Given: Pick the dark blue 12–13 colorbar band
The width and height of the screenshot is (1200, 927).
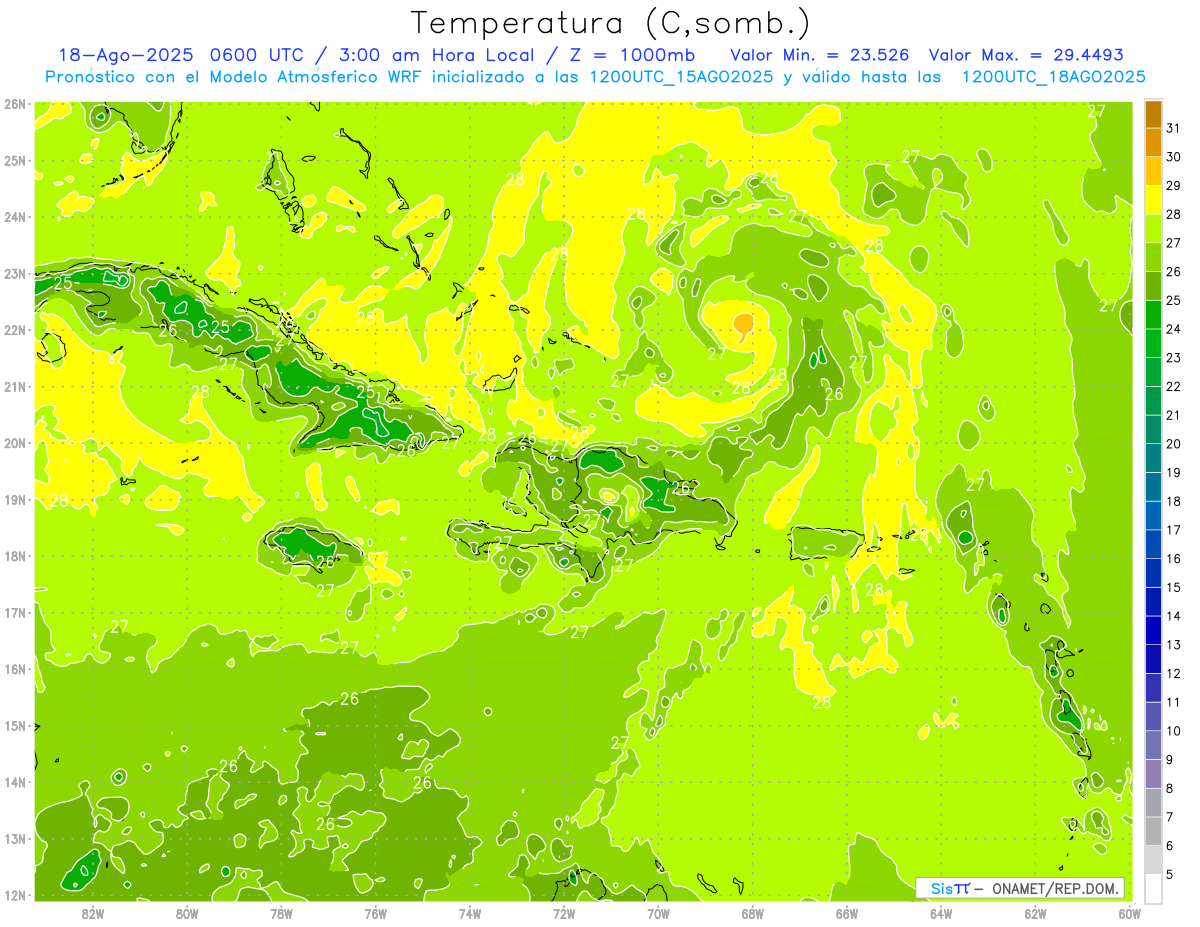Looking at the screenshot, I should [1153, 659].
